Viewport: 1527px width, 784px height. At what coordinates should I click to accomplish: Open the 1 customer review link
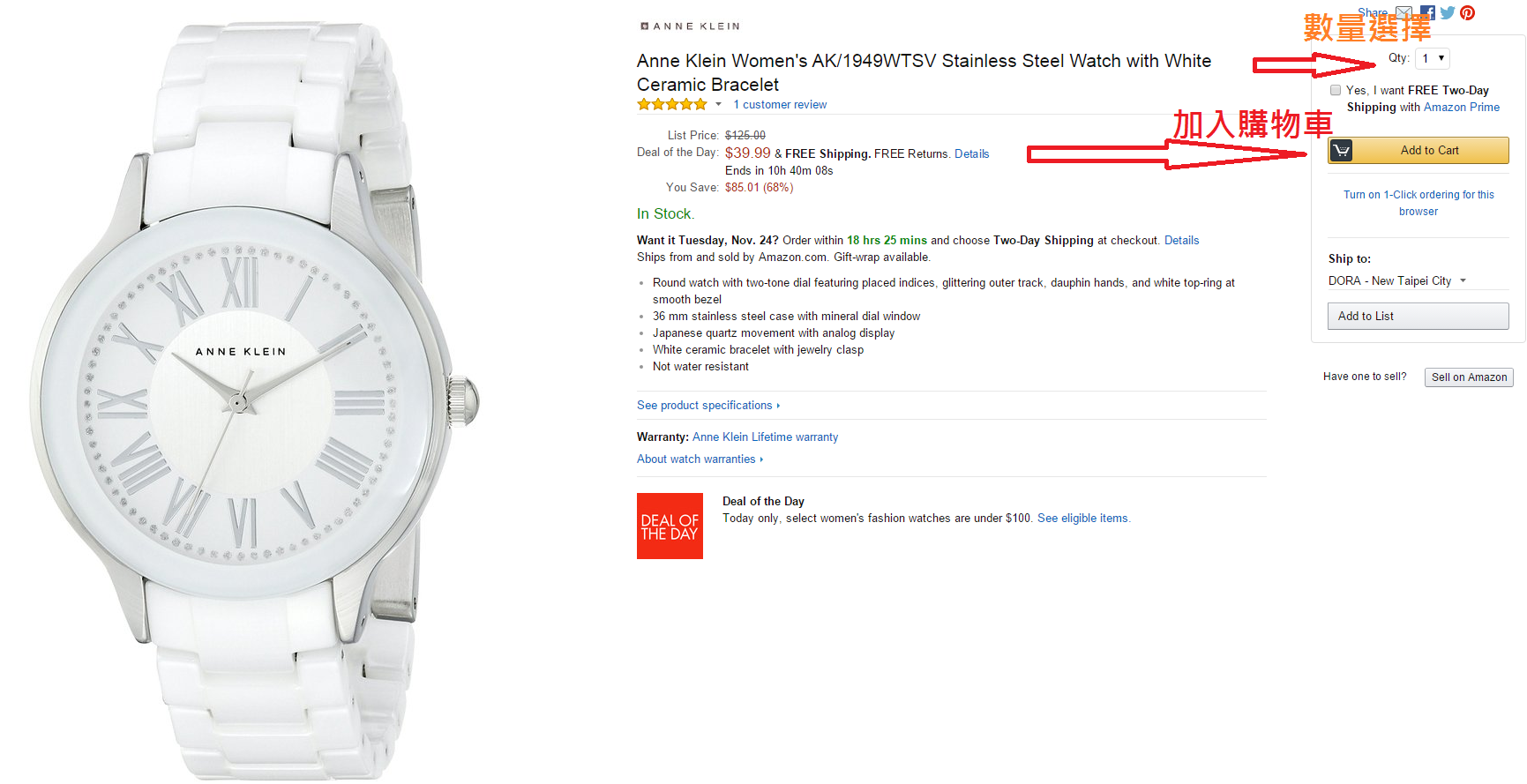[780, 105]
